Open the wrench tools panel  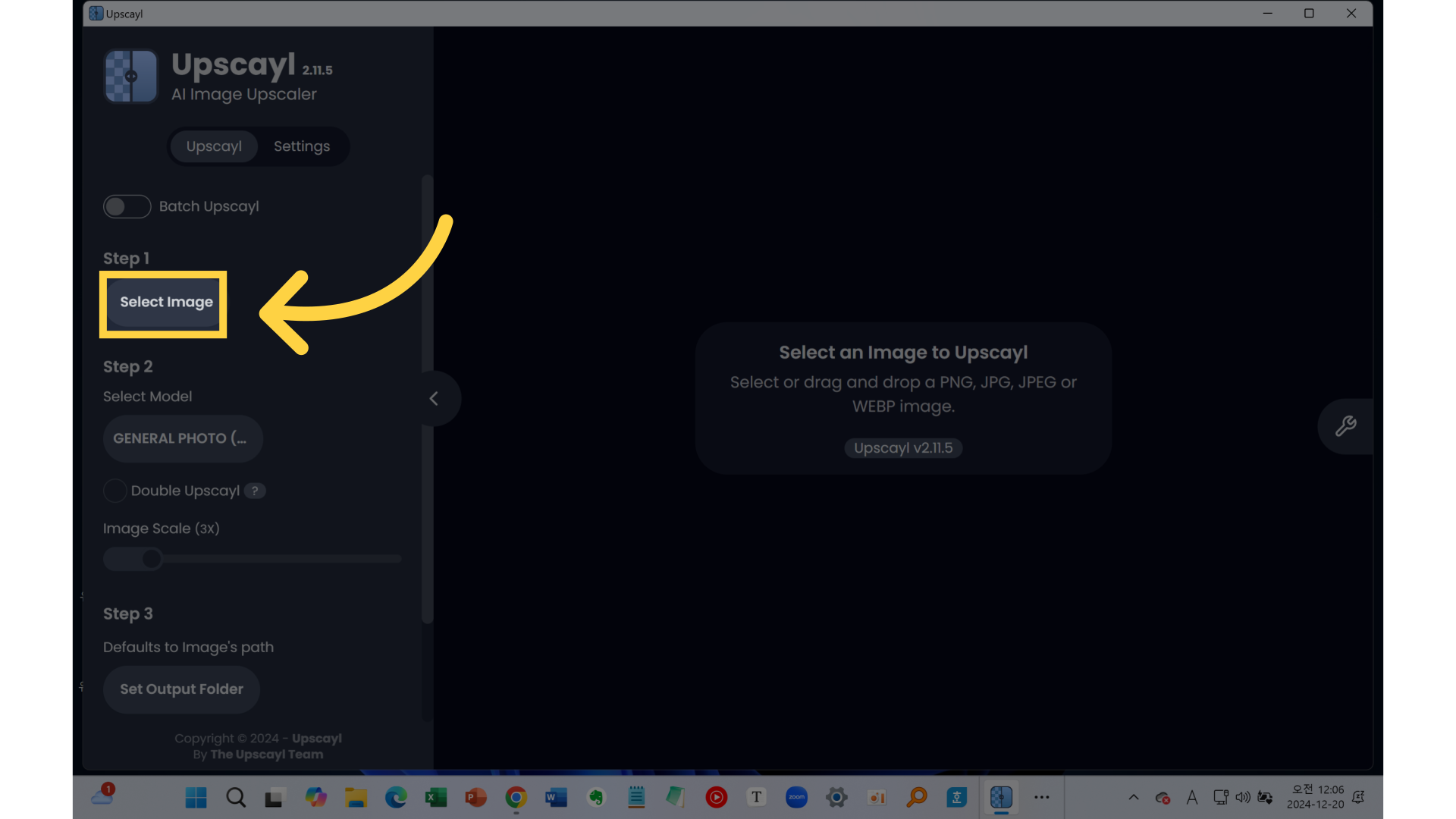tap(1345, 426)
